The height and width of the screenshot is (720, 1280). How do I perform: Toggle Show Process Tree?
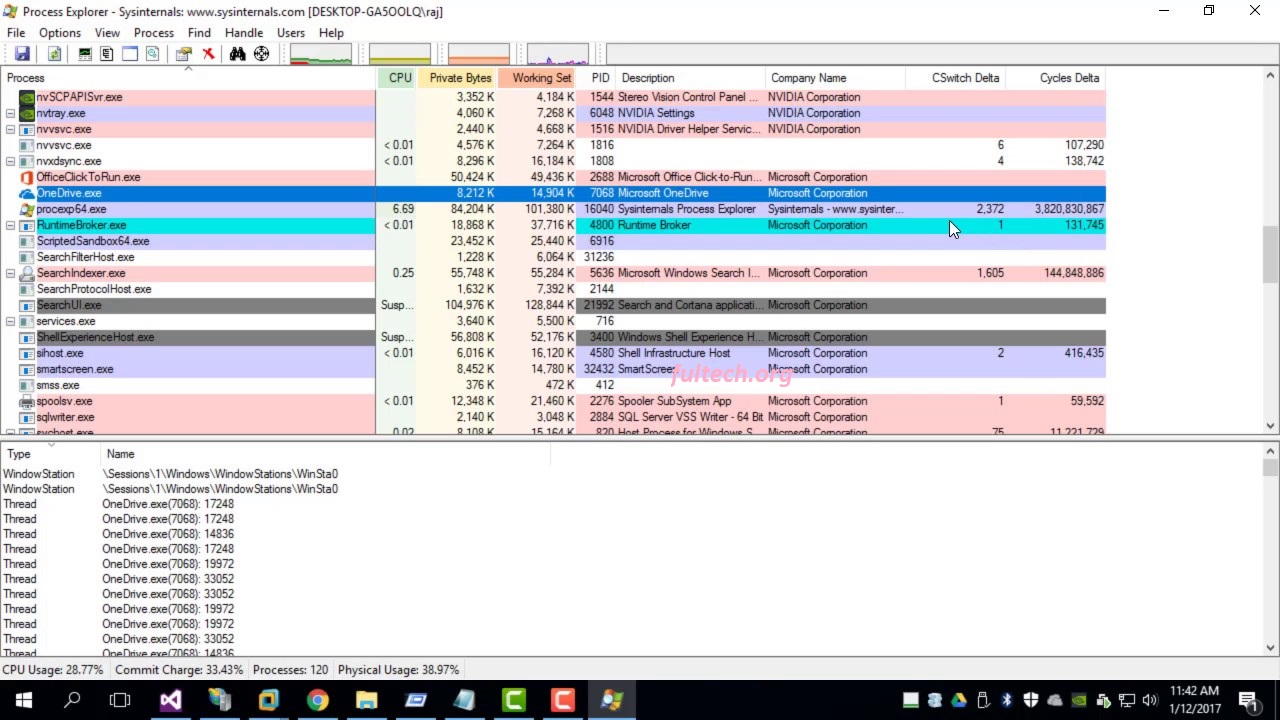click(x=106, y=53)
